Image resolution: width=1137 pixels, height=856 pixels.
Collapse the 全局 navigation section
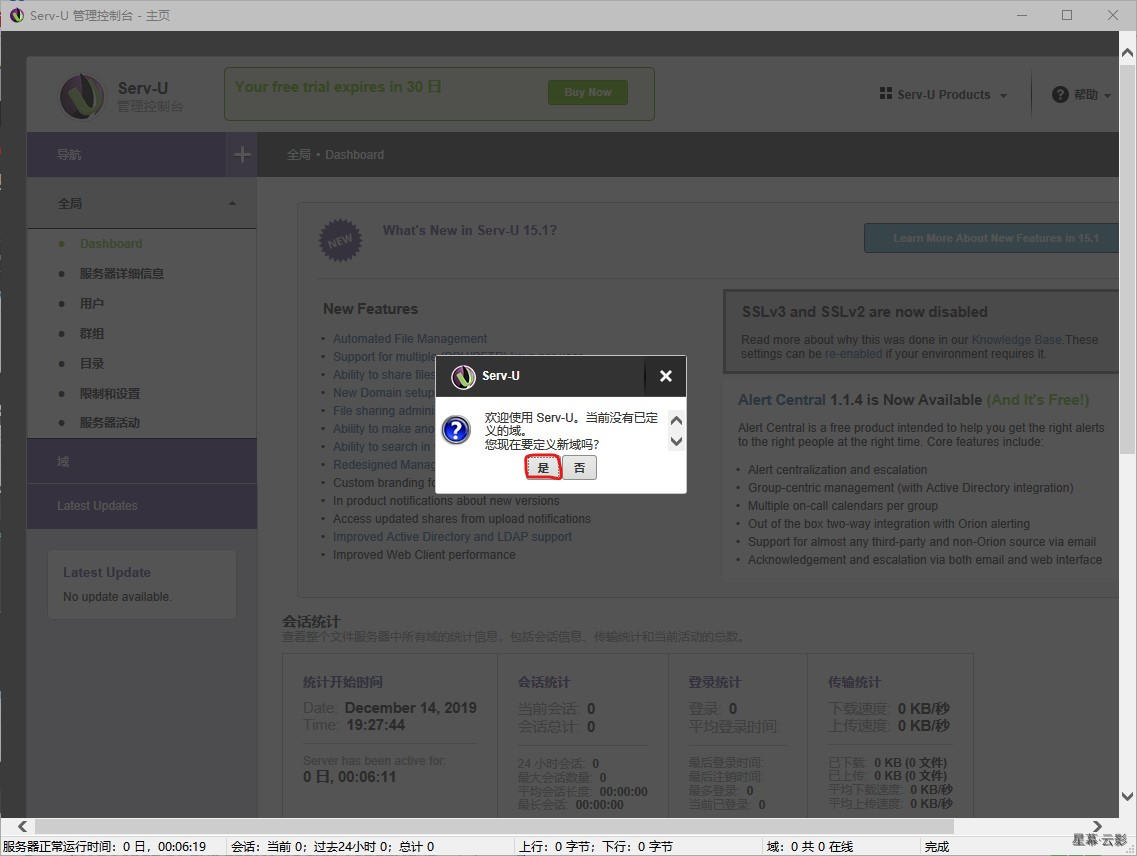pyautogui.click(x=232, y=204)
